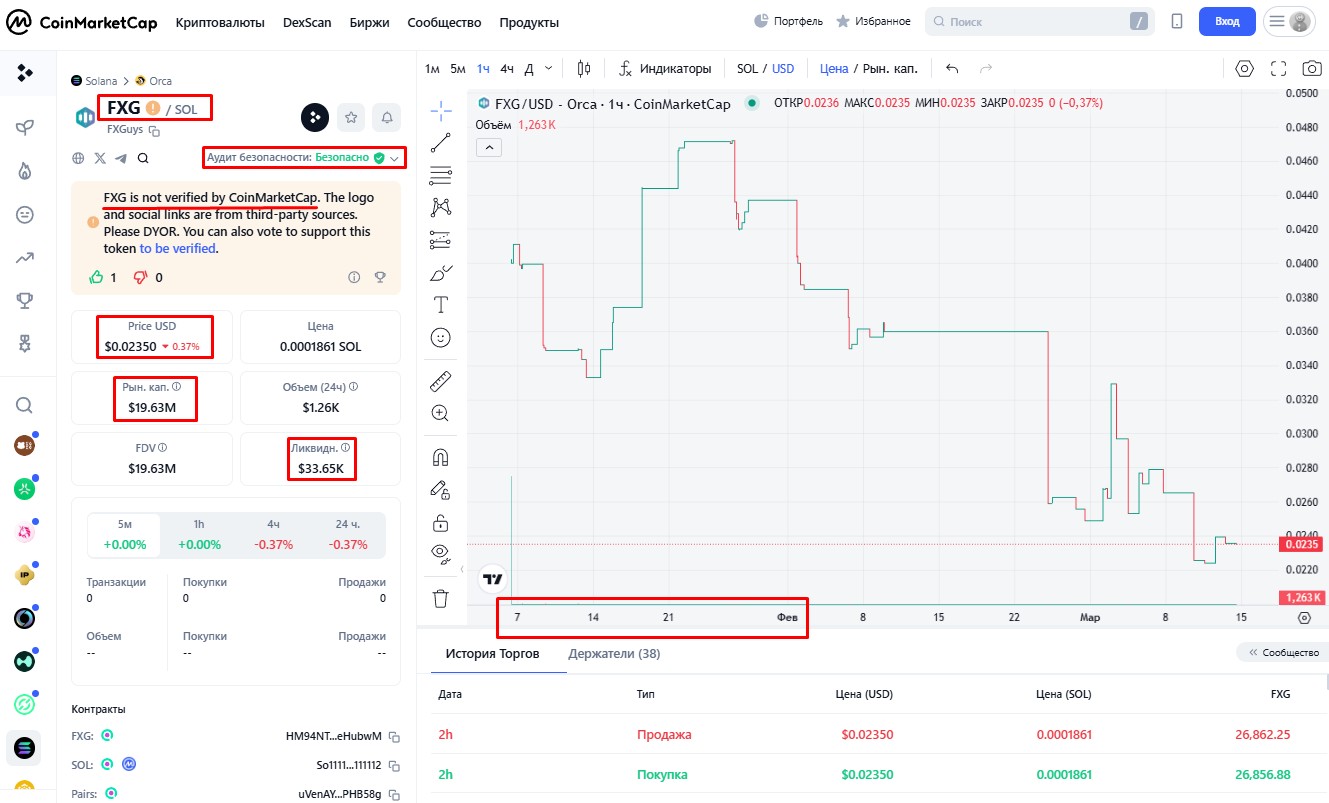
Task: Open the token's Telegram link
Action: [121, 158]
